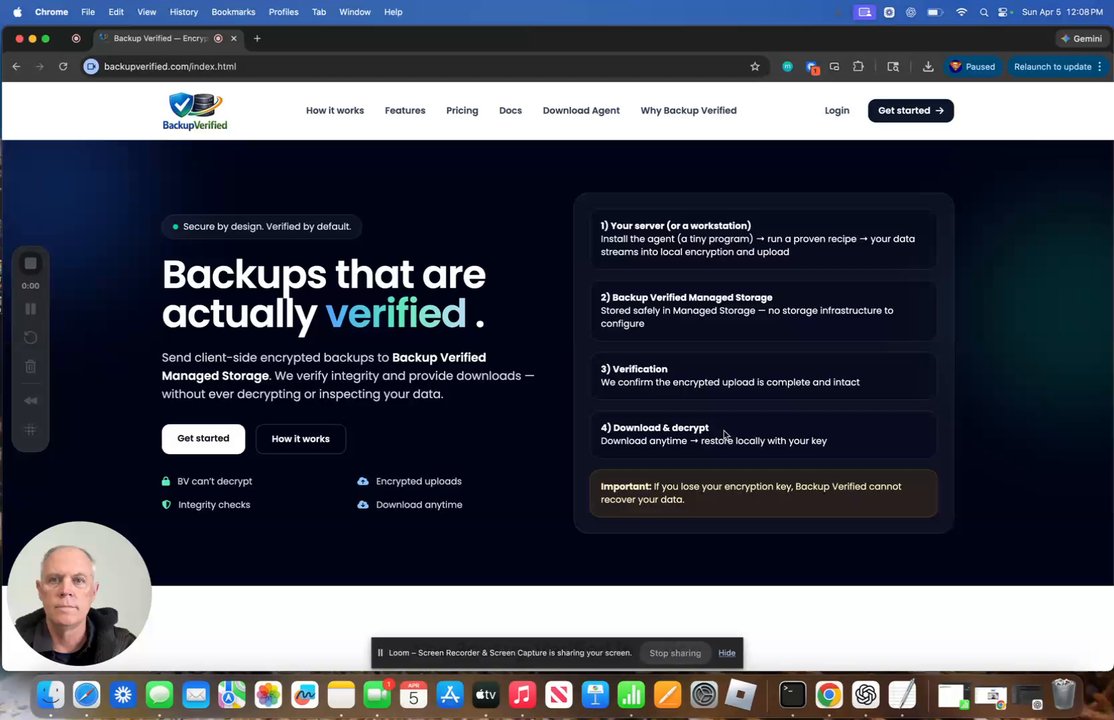Open Download Agent page
This screenshot has width=1114, height=720.
581,111
